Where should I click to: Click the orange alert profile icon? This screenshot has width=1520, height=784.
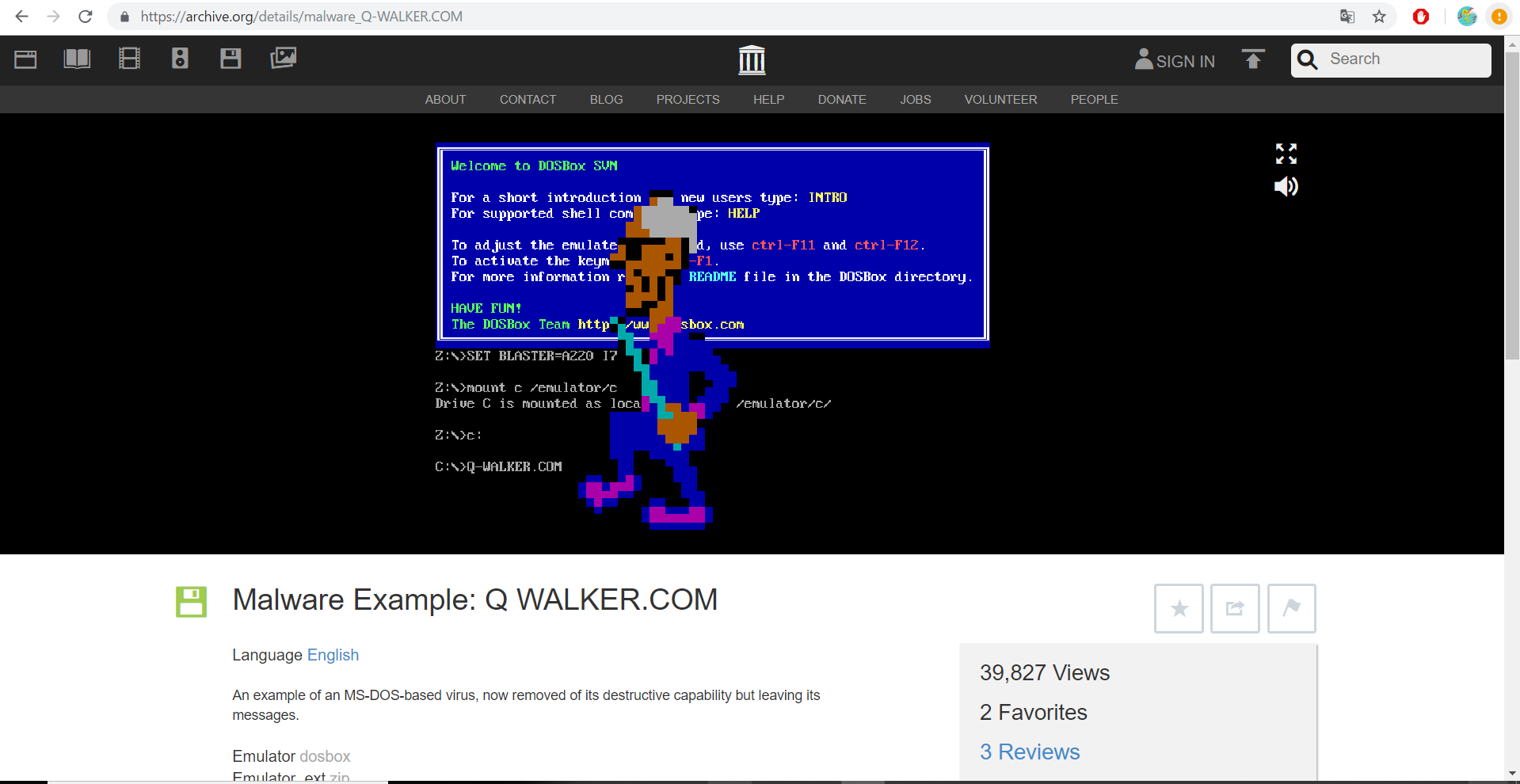[1499, 17]
